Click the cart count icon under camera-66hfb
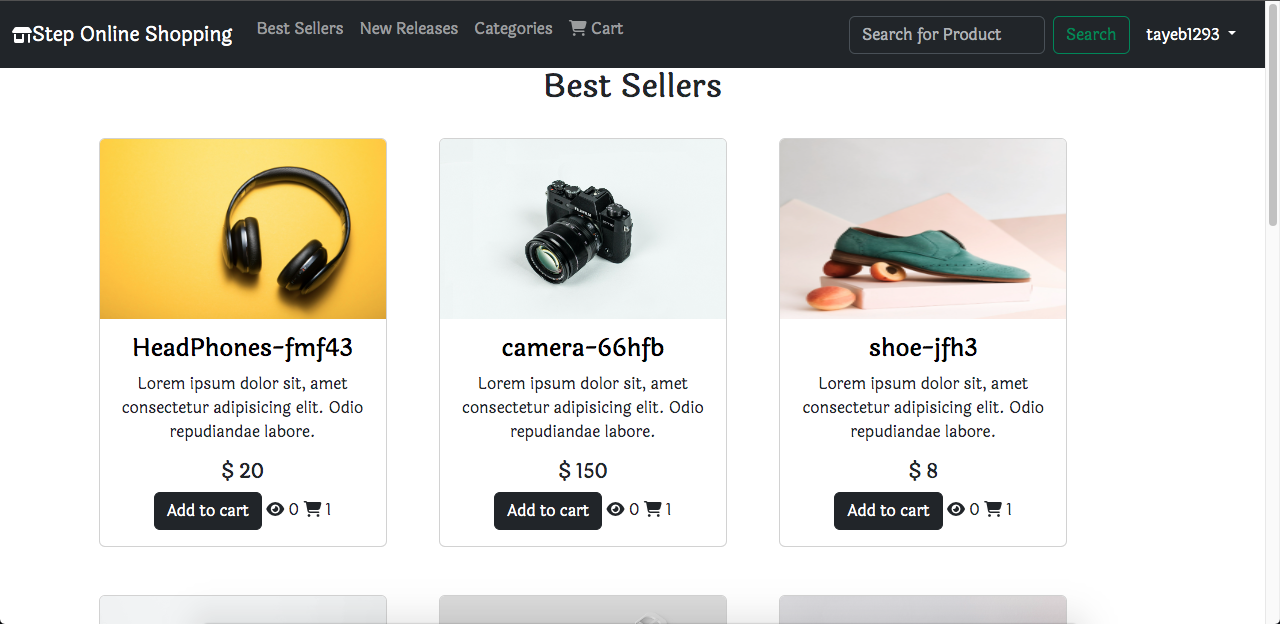The height and width of the screenshot is (624, 1280). (653, 509)
